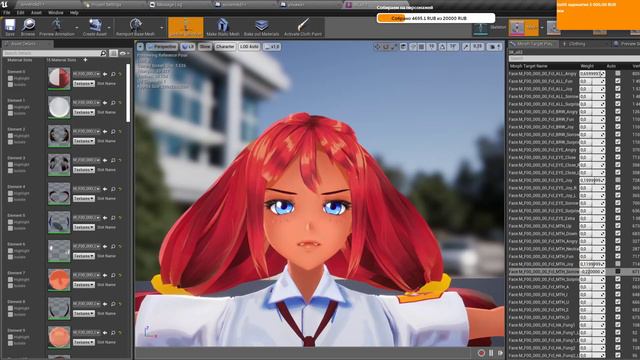Enable Highlight checkbox for Element 1
Viewport: 640px width, 360px height.
[x=10, y=107]
